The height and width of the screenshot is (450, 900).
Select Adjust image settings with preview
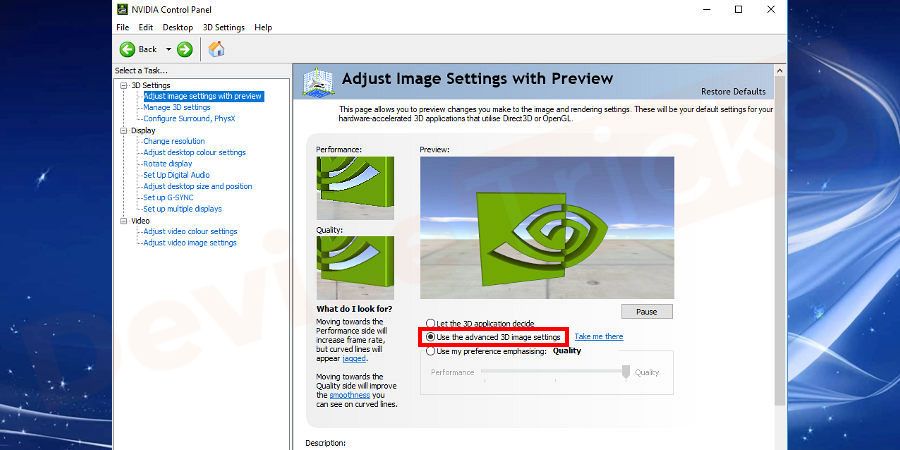point(203,96)
